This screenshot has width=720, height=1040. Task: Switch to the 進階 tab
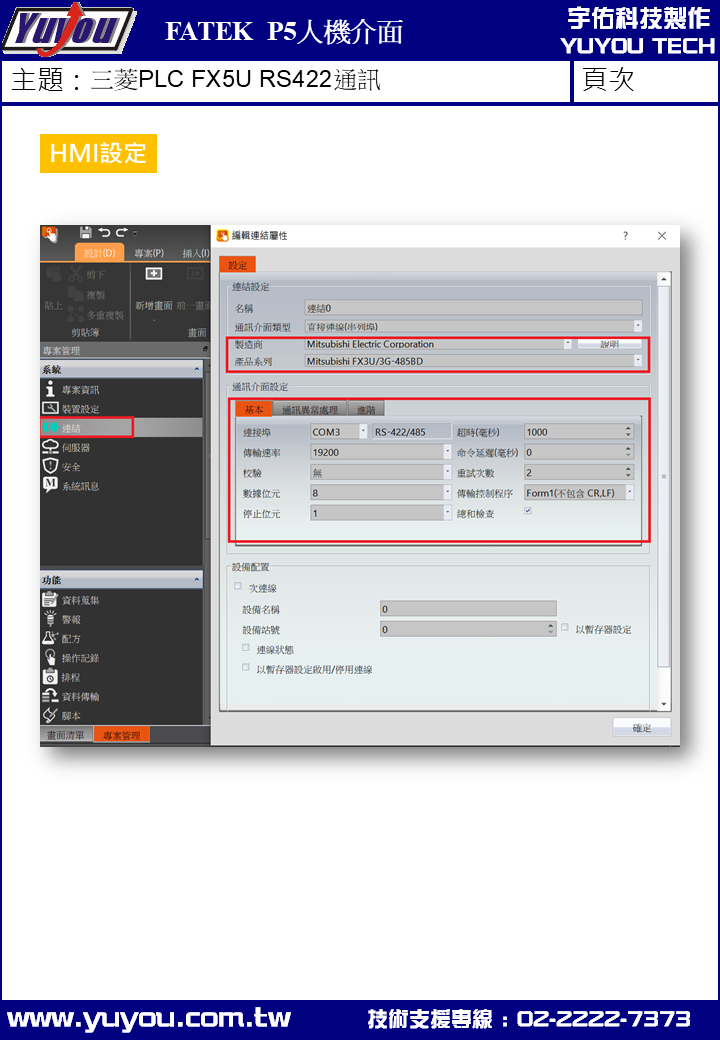click(x=366, y=410)
